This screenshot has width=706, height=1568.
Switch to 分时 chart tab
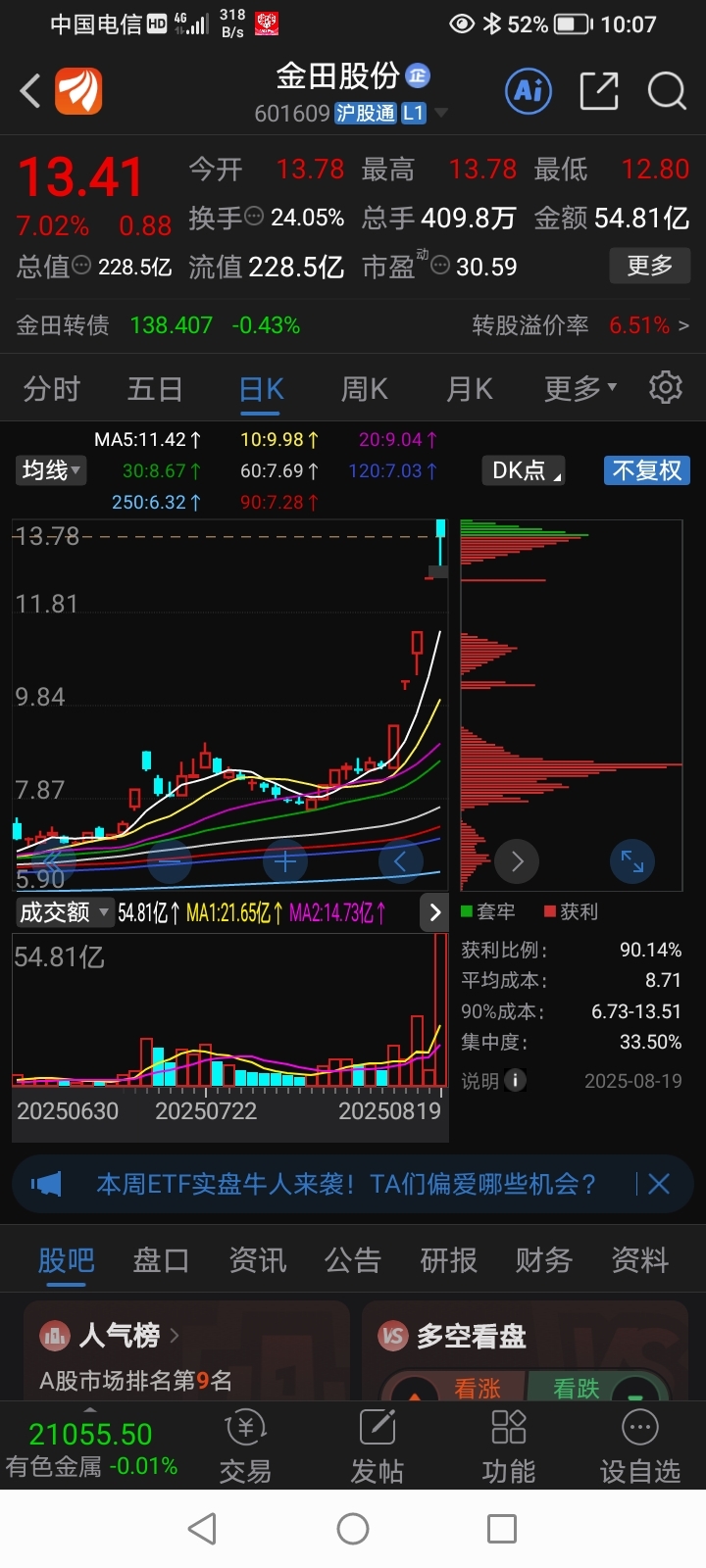point(51,389)
